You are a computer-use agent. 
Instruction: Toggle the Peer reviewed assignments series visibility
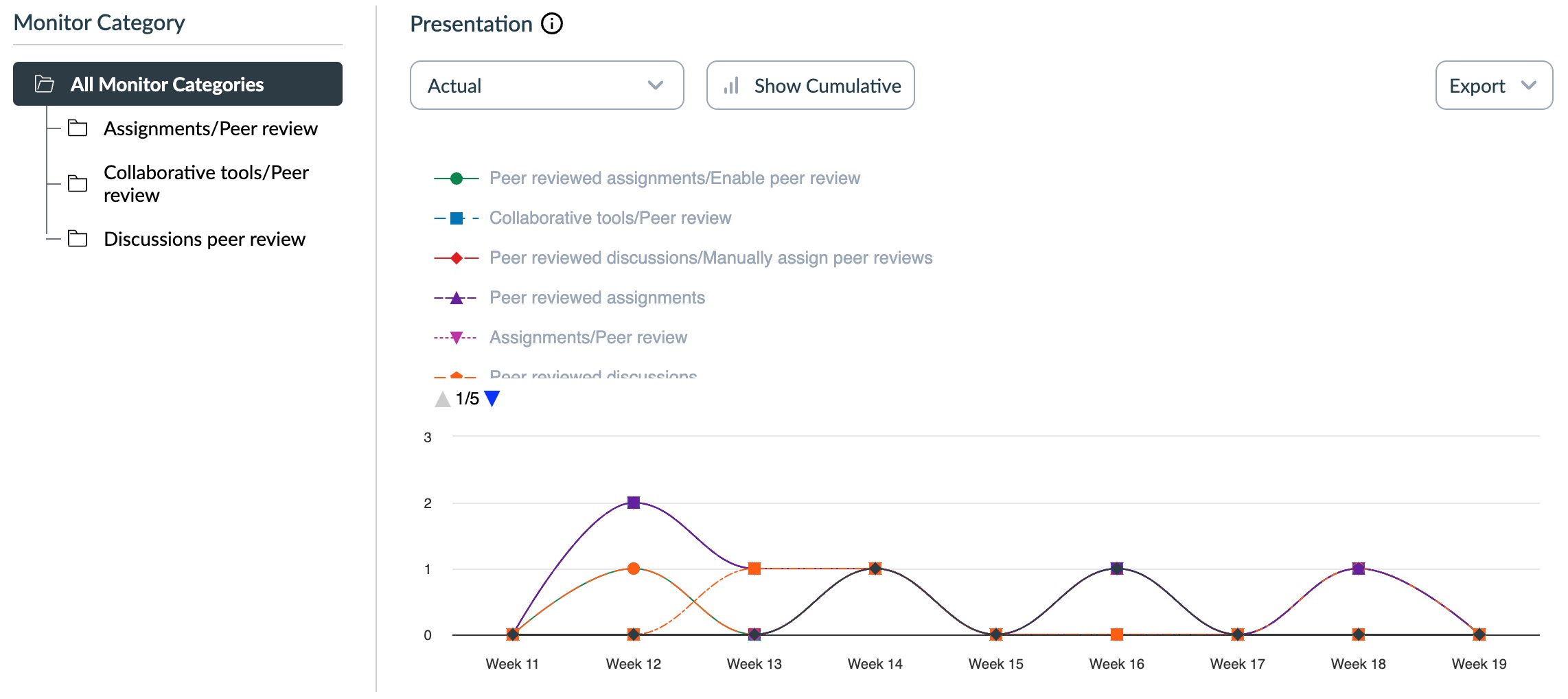[597, 297]
